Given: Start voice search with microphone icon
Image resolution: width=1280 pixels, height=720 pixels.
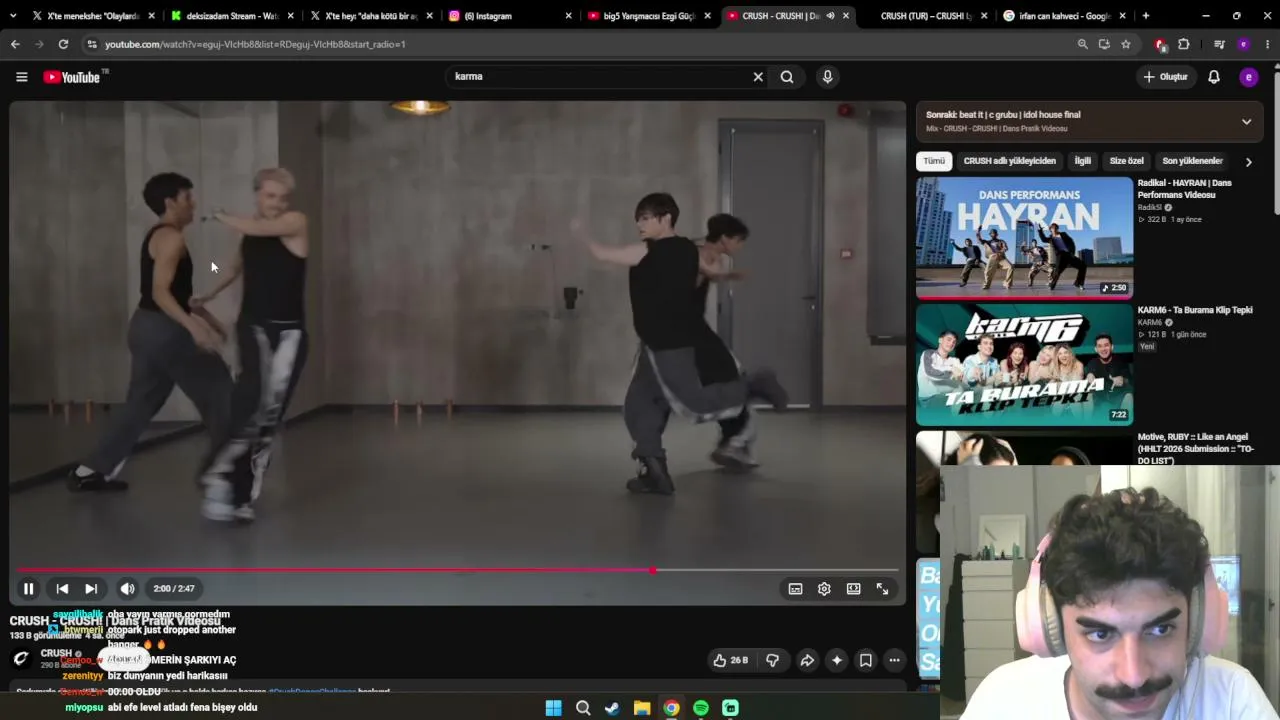Looking at the screenshot, I should coord(827,77).
